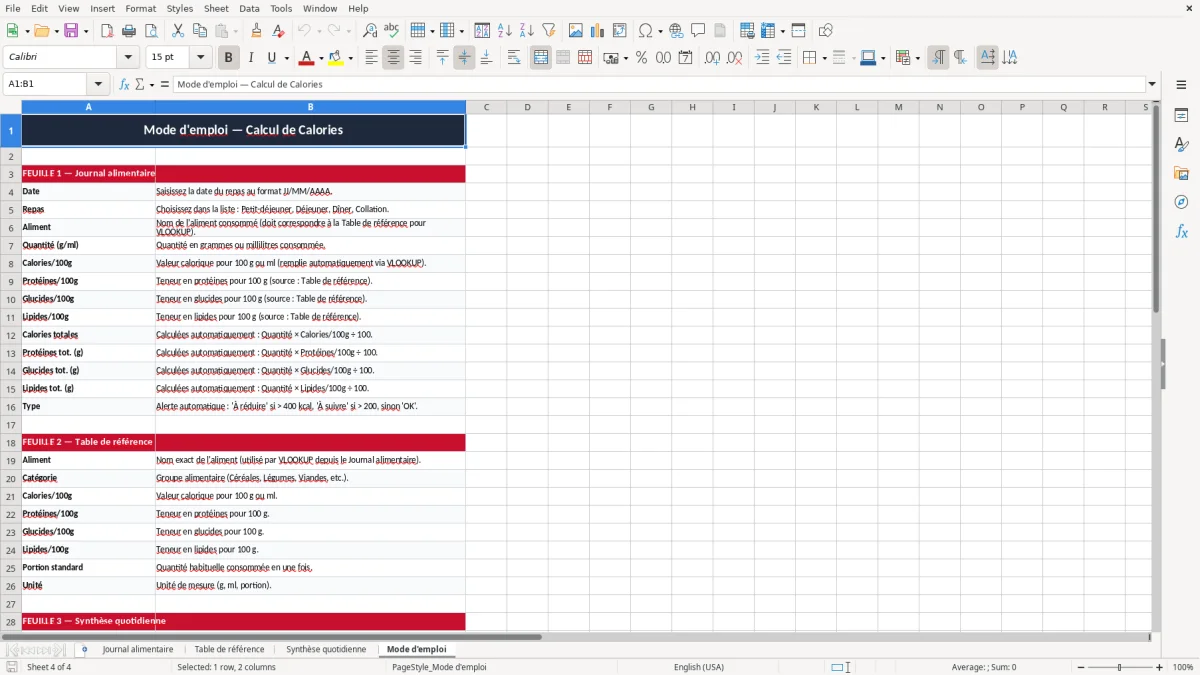The width and height of the screenshot is (1200, 675).
Task: Click the AutoFilter funnel icon
Action: 548,31
